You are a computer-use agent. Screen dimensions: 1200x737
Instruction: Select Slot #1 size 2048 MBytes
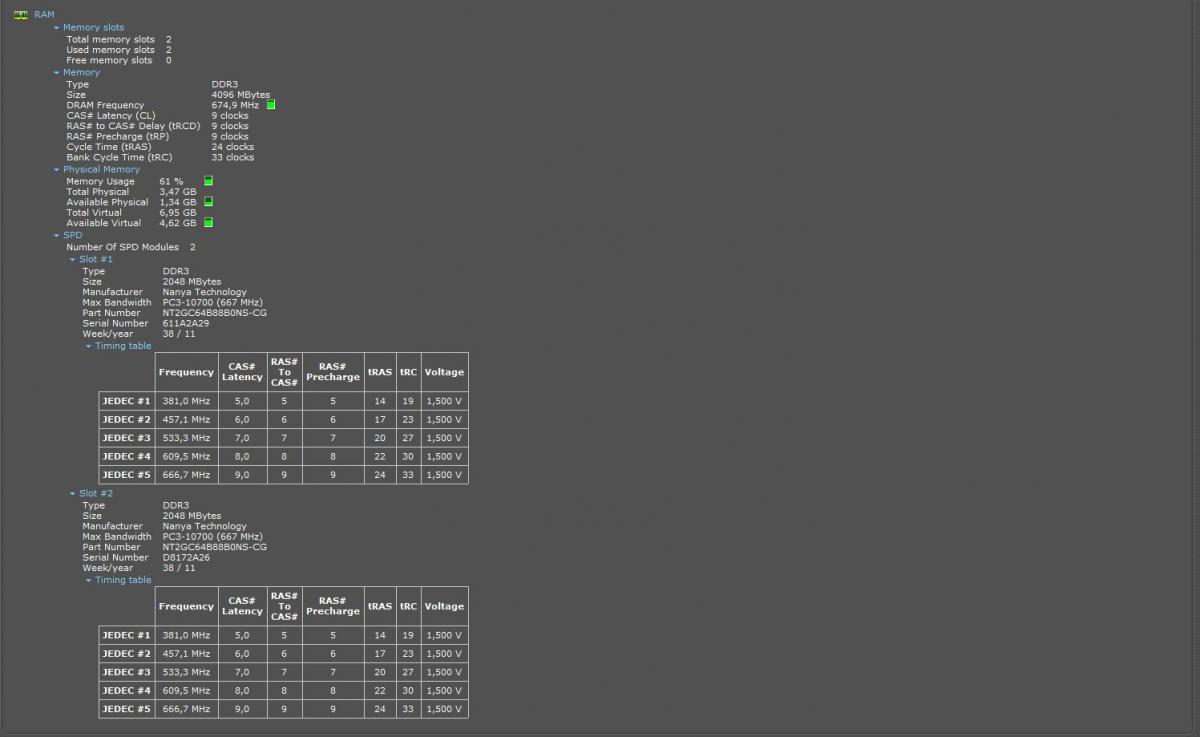pyautogui.click(x=192, y=282)
